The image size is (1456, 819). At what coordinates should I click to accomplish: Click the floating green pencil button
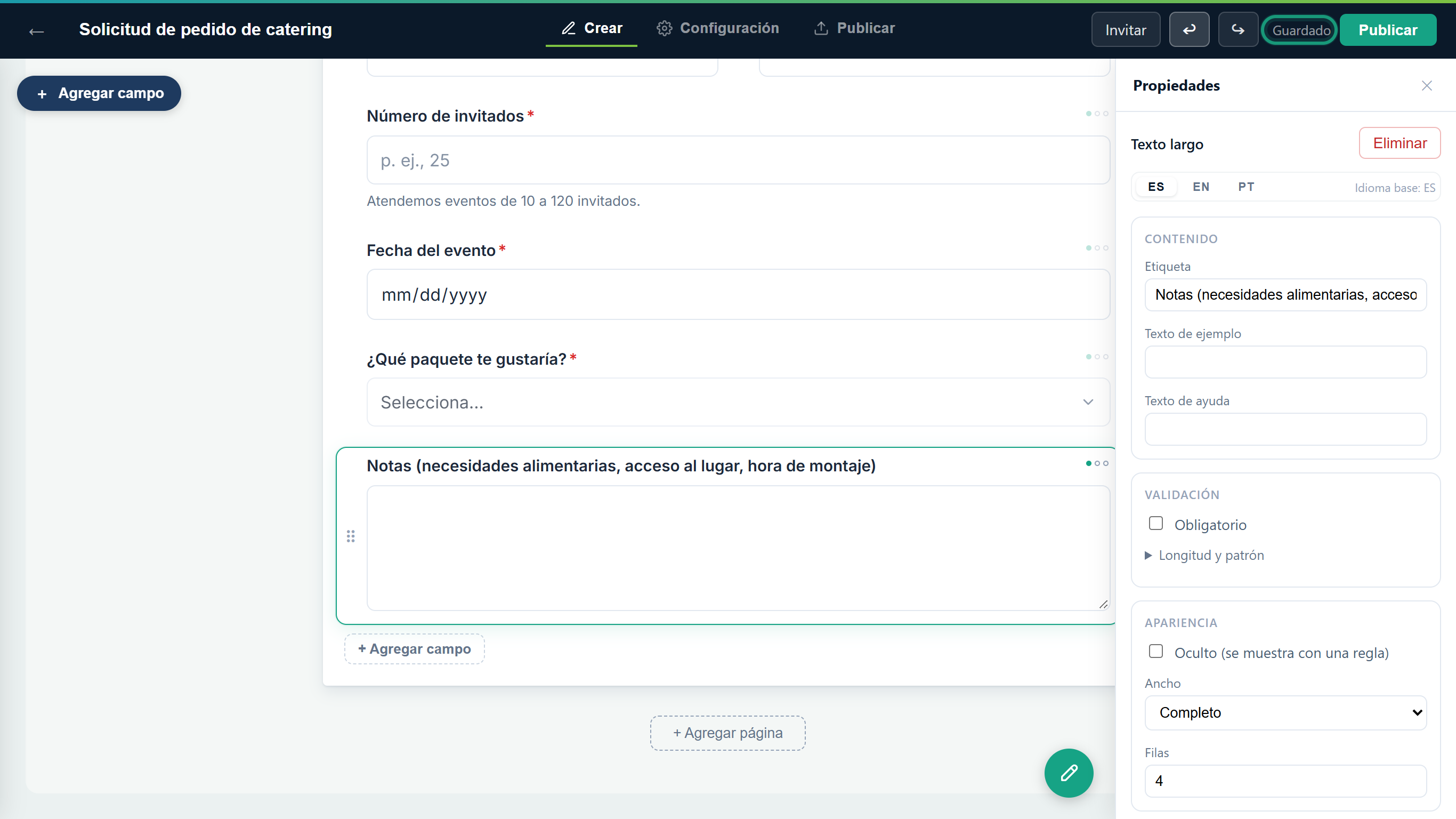(1068, 773)
